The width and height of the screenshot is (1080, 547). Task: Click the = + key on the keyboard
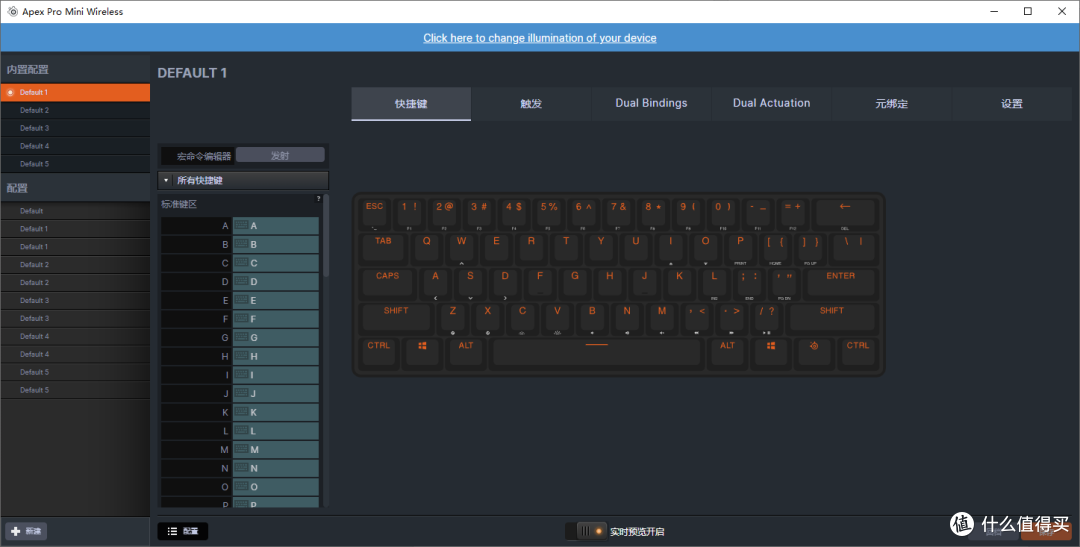[x=793, y=212]
